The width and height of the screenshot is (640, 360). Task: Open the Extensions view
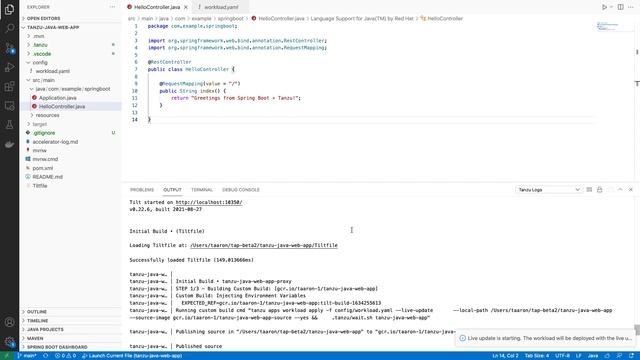click(9, 87)
